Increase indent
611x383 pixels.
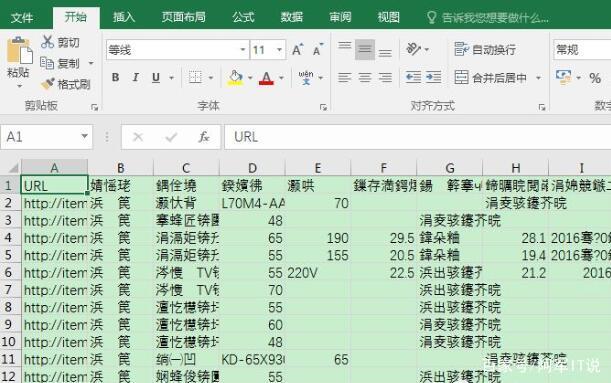click(433, 78)
